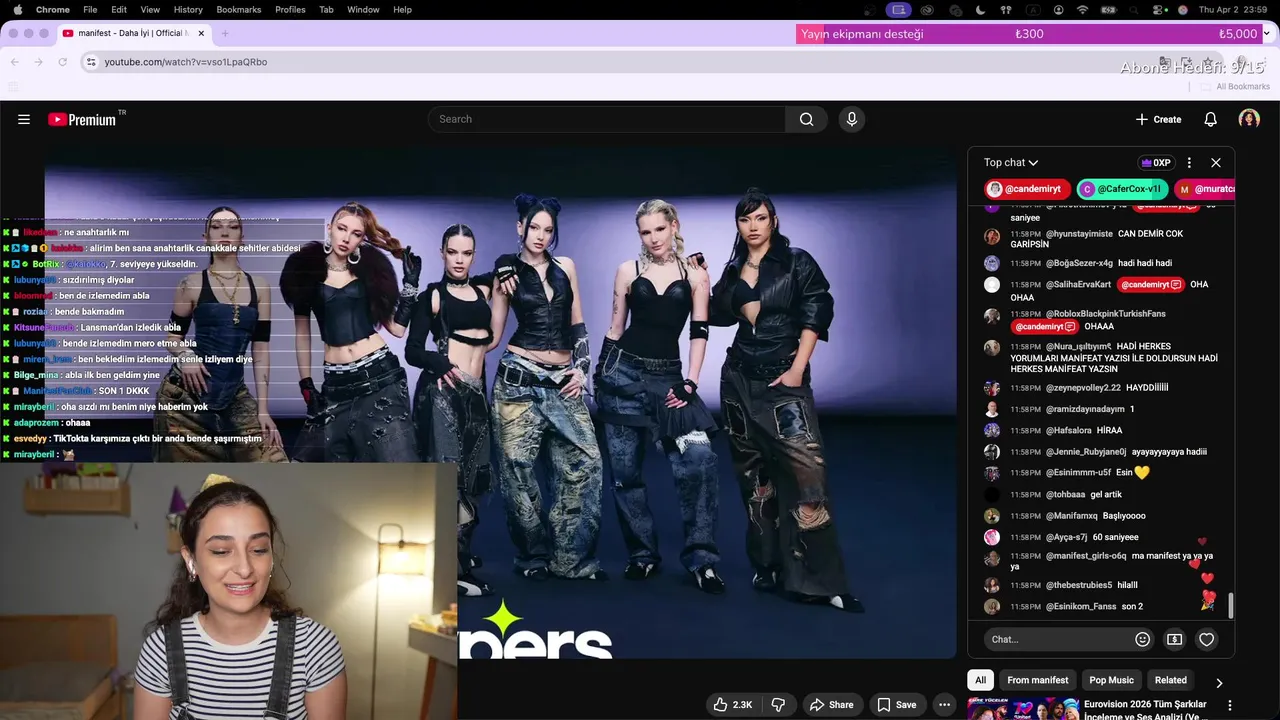
Task: Open the account avatar menu
Action: coord(1249,119)
